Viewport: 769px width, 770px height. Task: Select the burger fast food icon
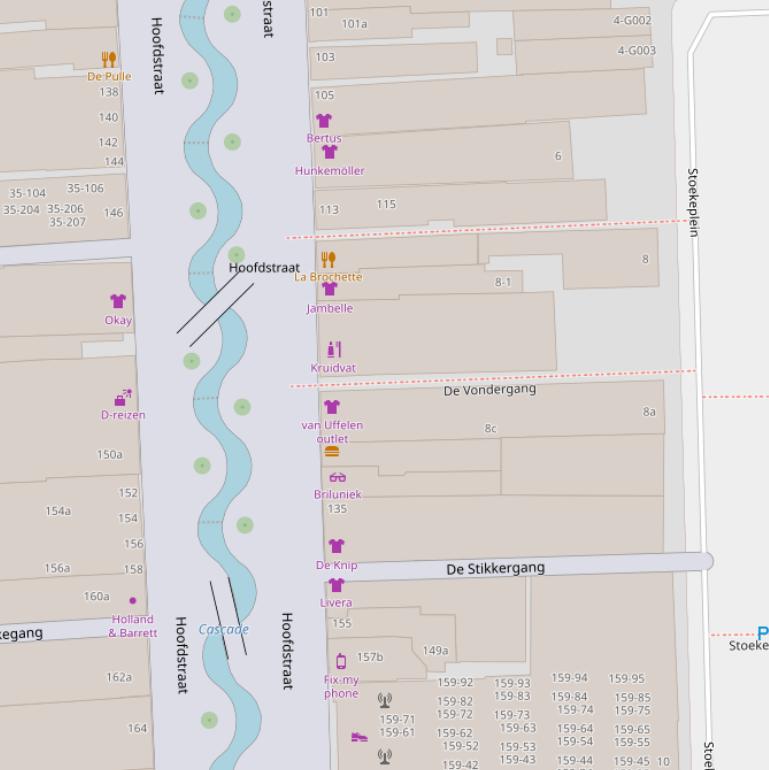tap(332, 452)
